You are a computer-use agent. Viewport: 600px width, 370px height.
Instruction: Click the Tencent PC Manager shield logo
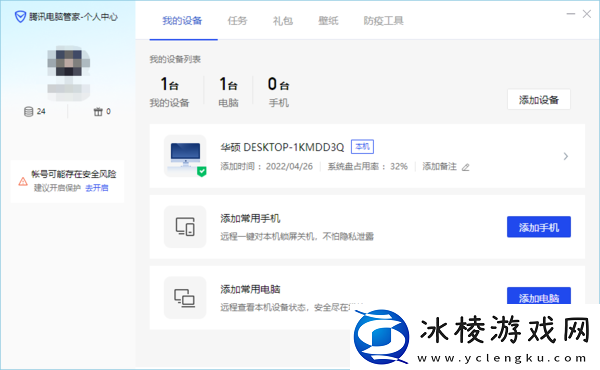tap(20, 17)
